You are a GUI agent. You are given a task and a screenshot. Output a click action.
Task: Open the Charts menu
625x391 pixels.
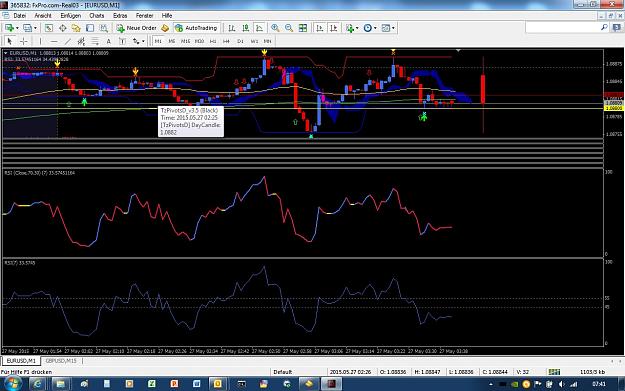click(x=97, y=16)
